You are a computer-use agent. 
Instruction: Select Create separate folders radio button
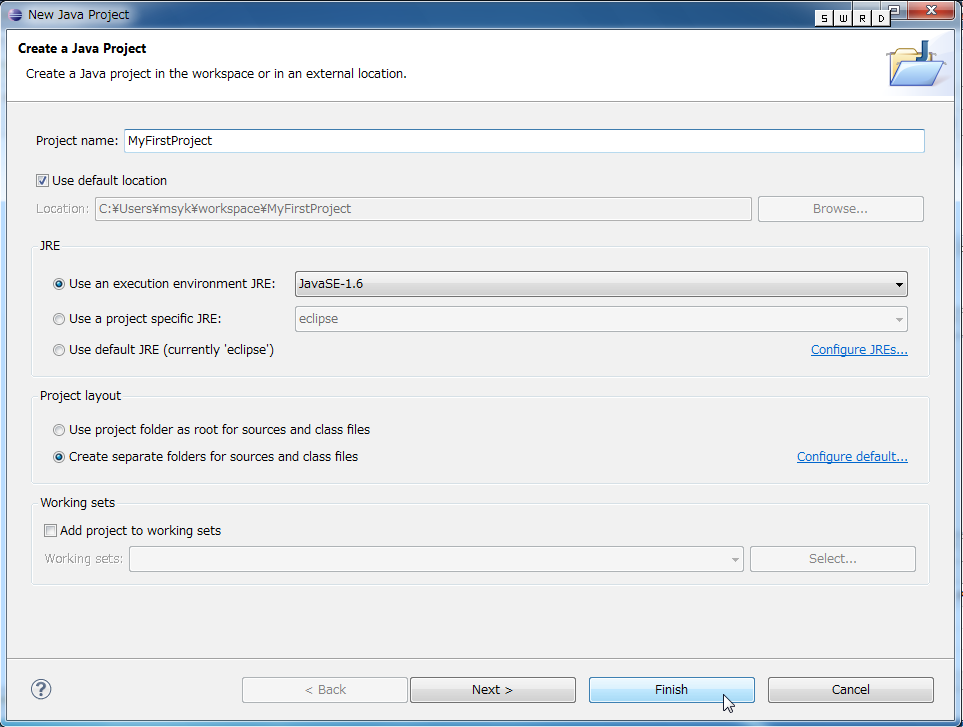click(x=59, y=457)
